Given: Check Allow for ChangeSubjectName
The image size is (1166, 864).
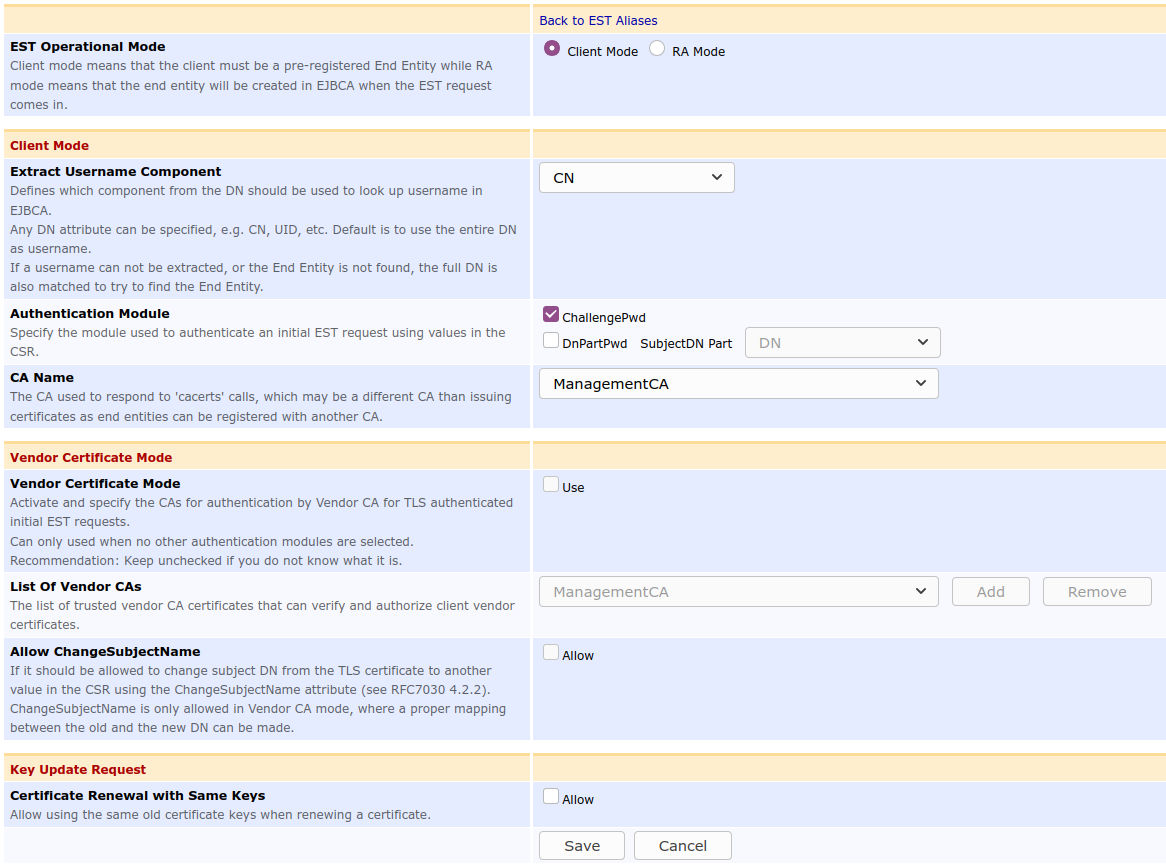Looking at the screenshot, I should 551,653.
